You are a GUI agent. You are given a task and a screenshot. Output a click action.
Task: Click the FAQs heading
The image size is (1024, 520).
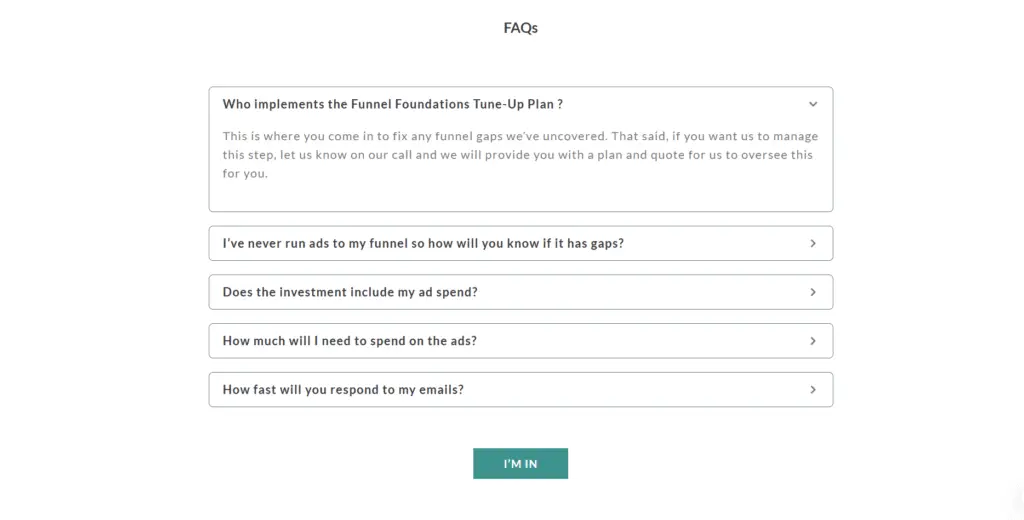[x=521, y=28]
